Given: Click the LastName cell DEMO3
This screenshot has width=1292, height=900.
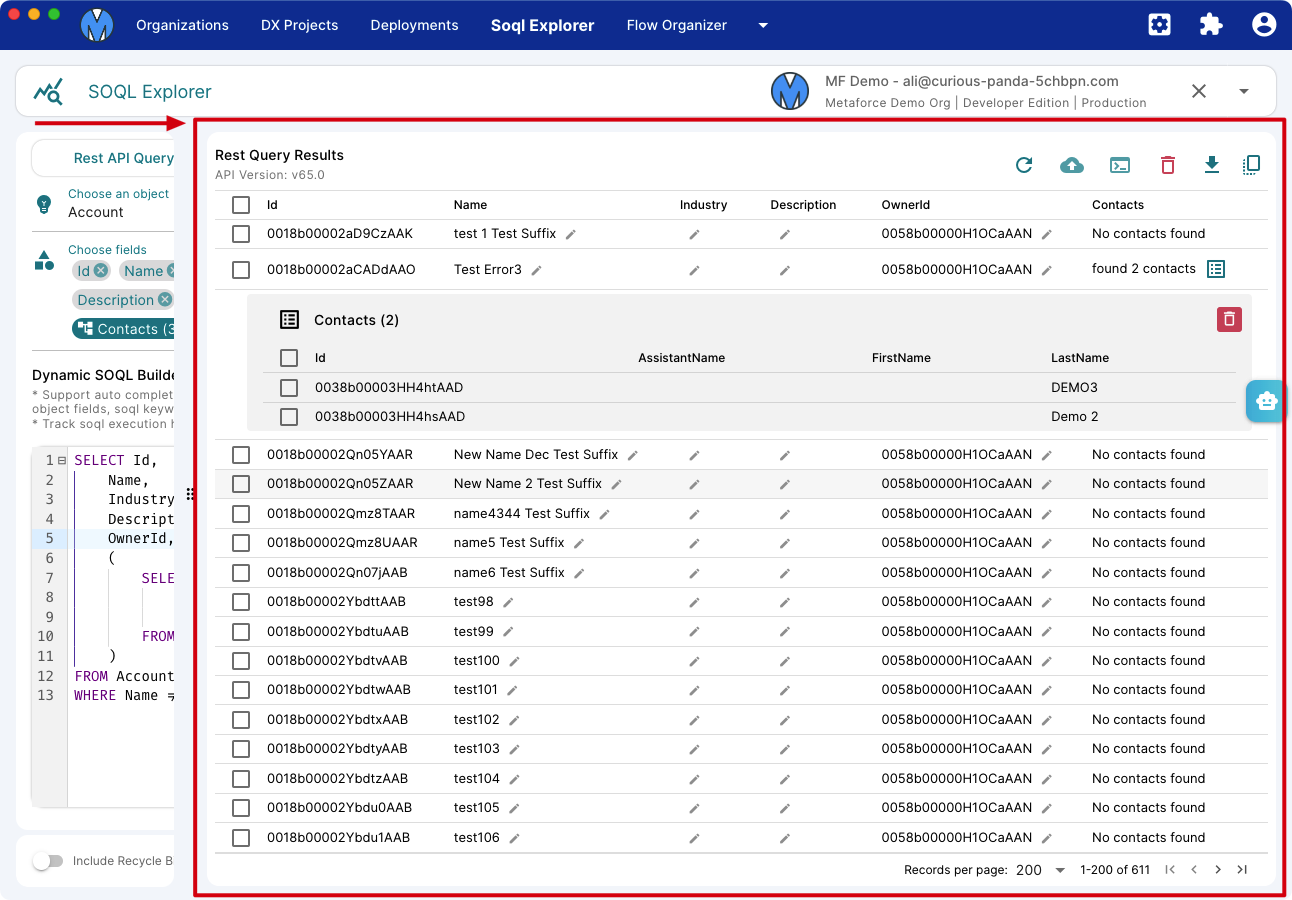Looking at the screenshot, I should coord(1074,388).
